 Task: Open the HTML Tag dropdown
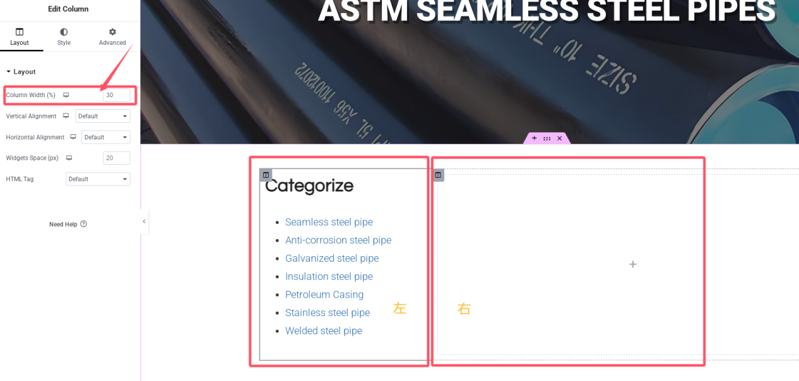tap(98, 179)
